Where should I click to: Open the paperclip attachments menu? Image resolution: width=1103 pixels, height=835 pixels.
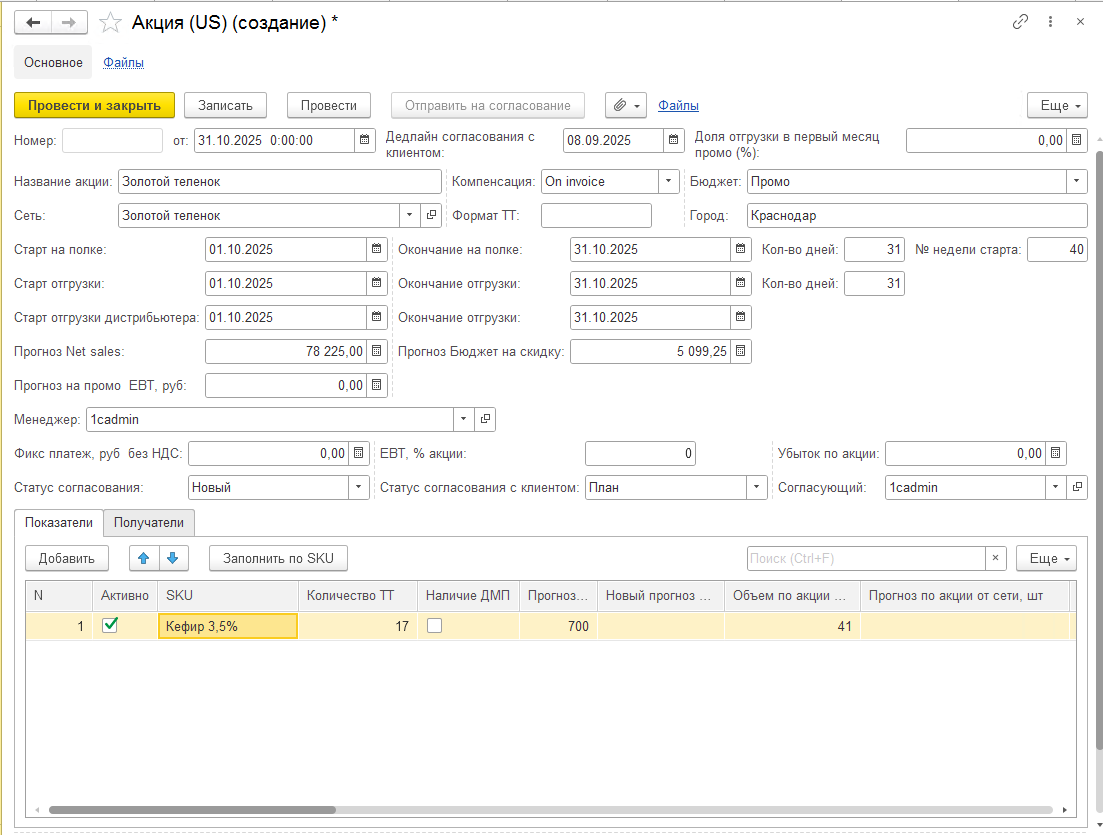coord(626,105)
